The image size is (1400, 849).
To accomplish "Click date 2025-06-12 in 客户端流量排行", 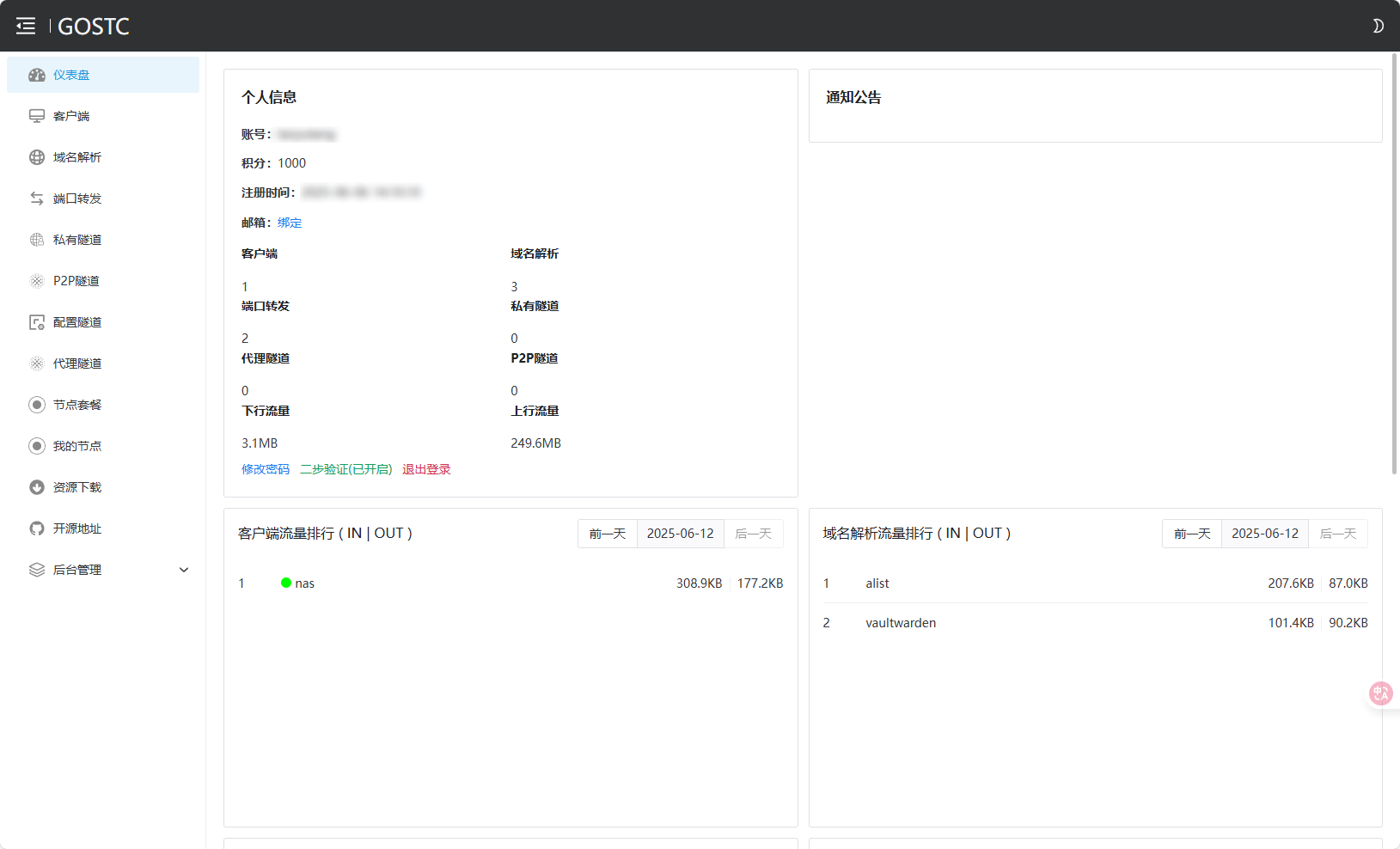I will tap(681, 534).
